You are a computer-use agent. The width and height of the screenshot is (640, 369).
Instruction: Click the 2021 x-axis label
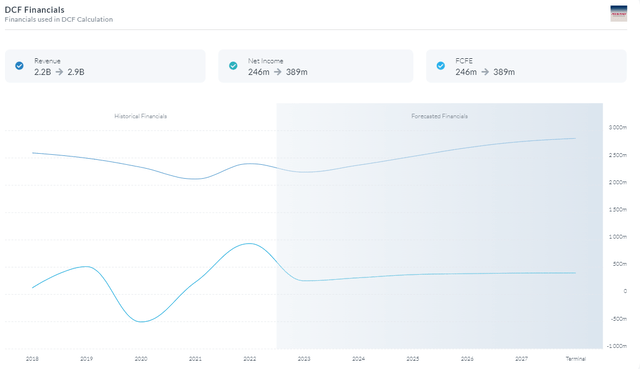point(195,359)
